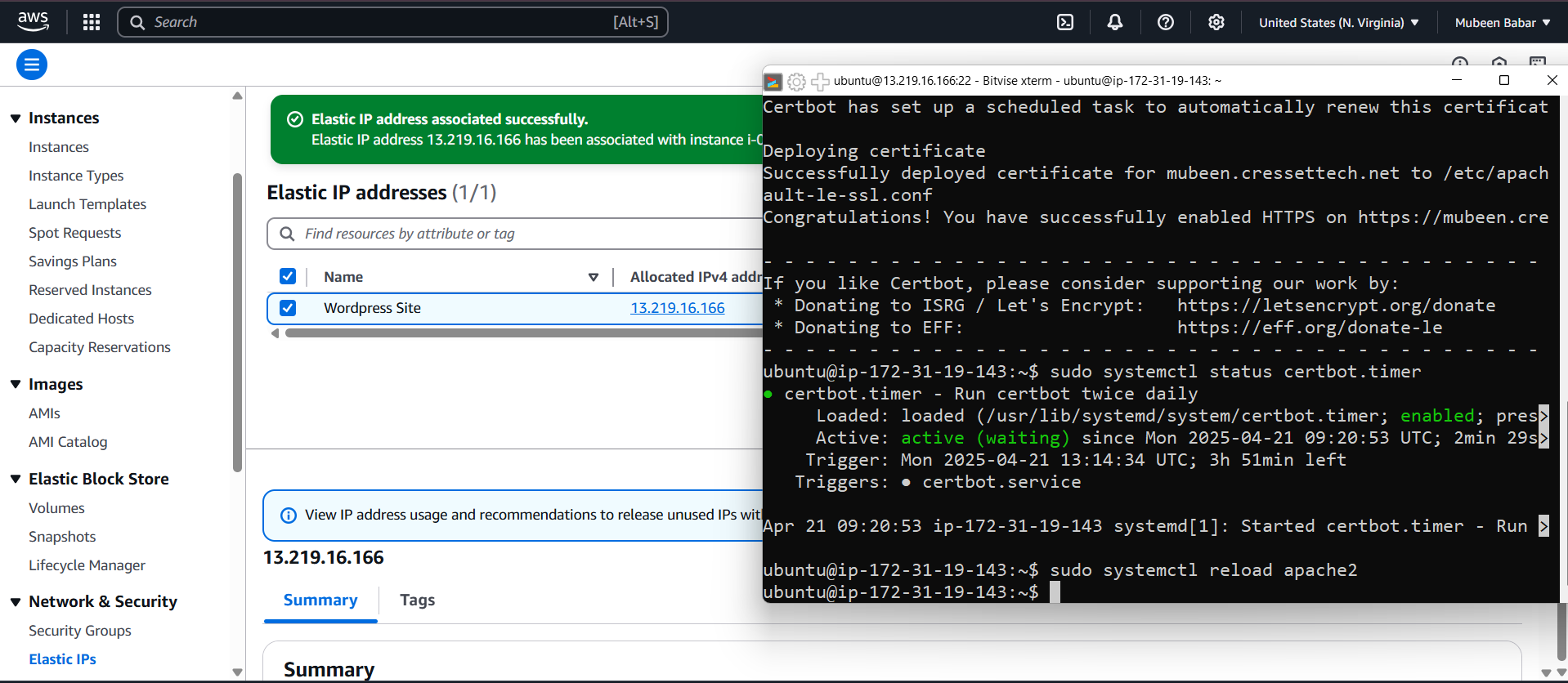Screen dimensions: 1568x683
Task: Open Dedicated Hosts in sidebar
Action: point(81,319)
